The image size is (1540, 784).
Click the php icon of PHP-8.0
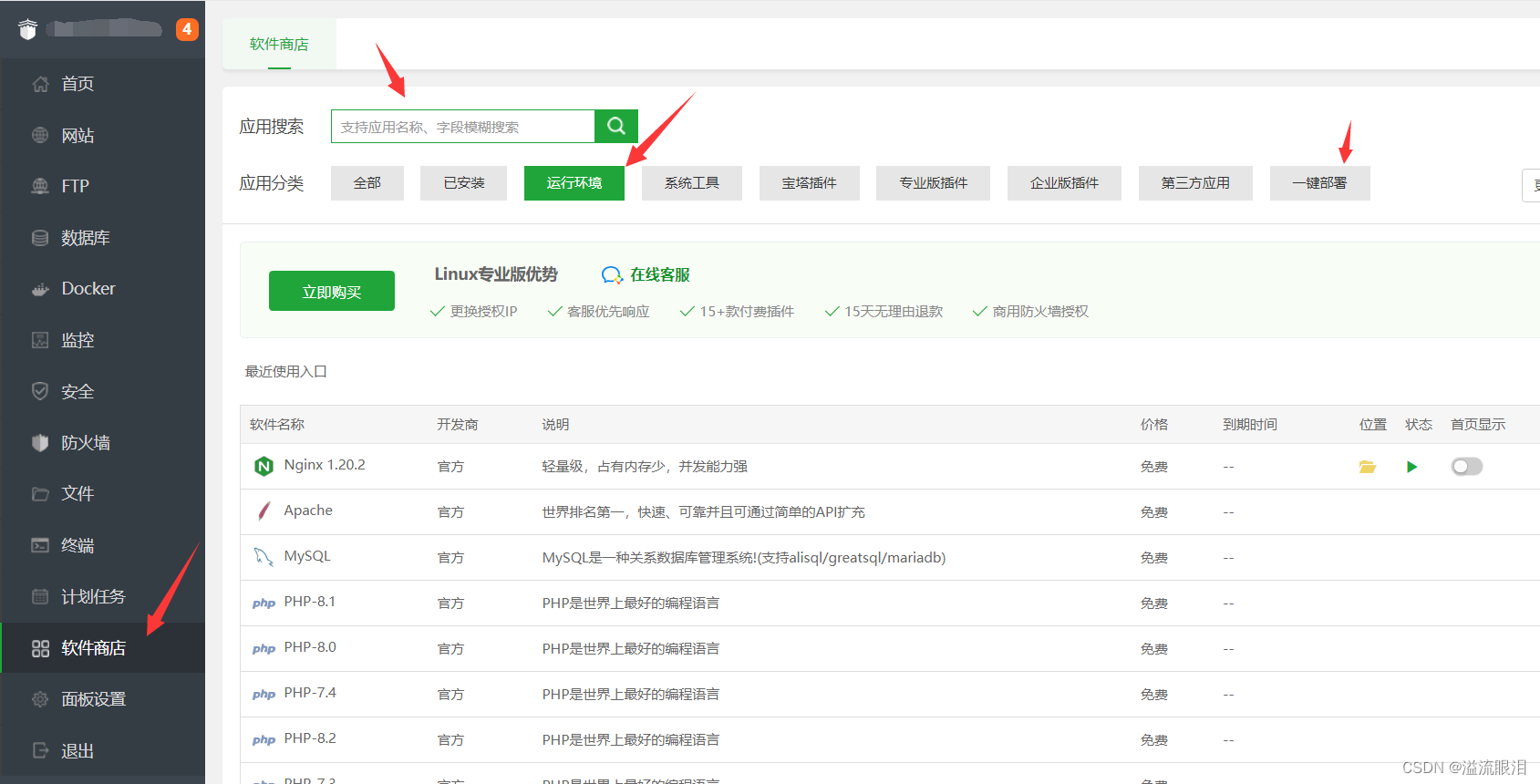click(264, 648)
